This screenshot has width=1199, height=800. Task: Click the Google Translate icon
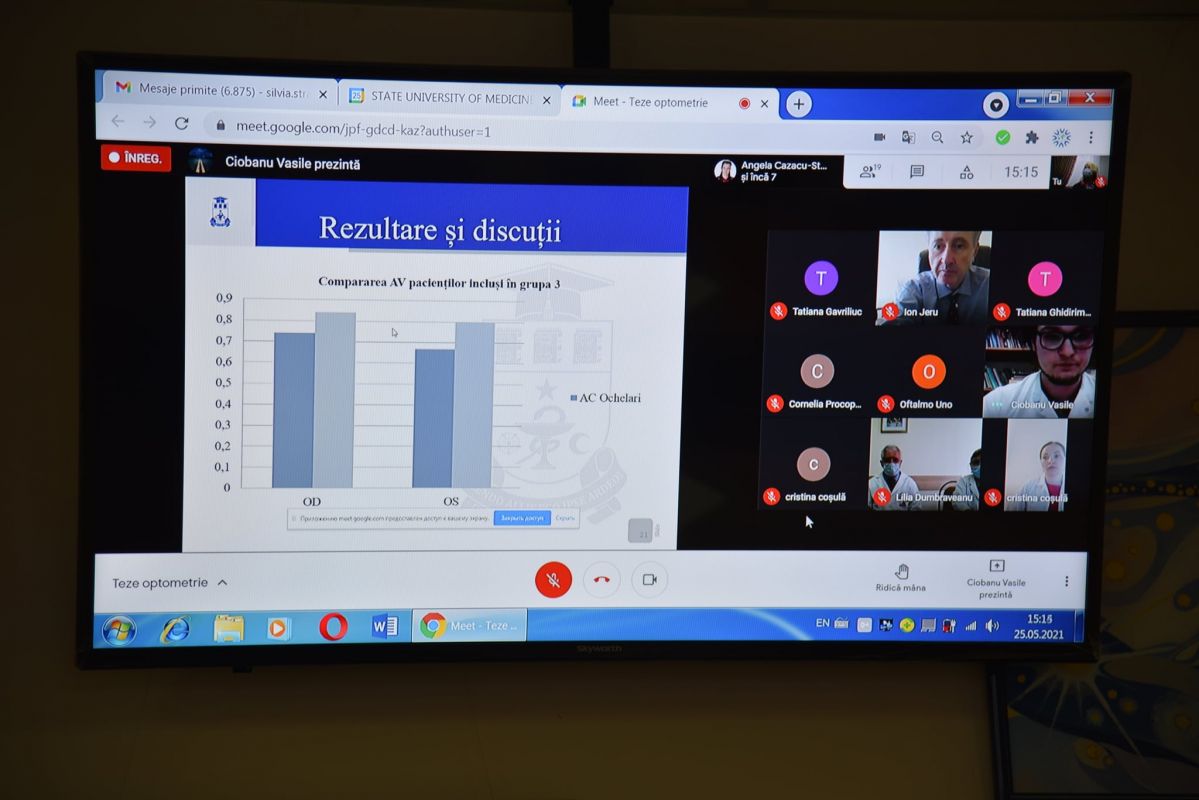point(908,137)
